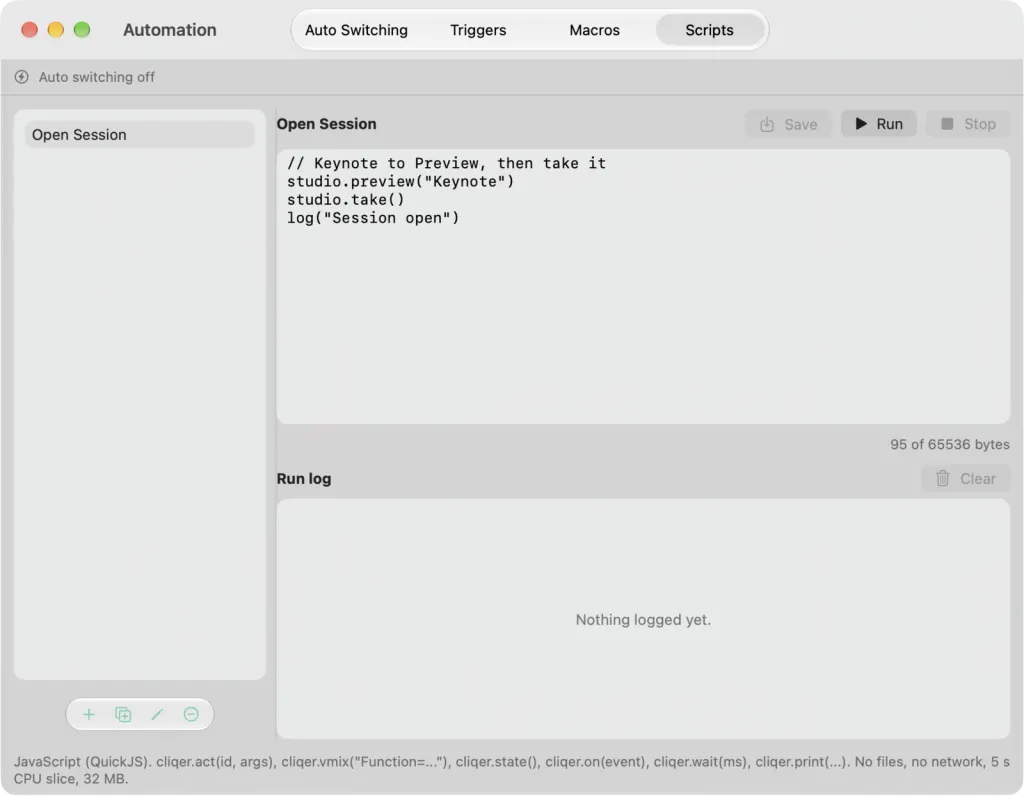Click the log("Session open") code line
Image resolution: width=1024 pixels, height=796 pixels.
click(373, 218)
